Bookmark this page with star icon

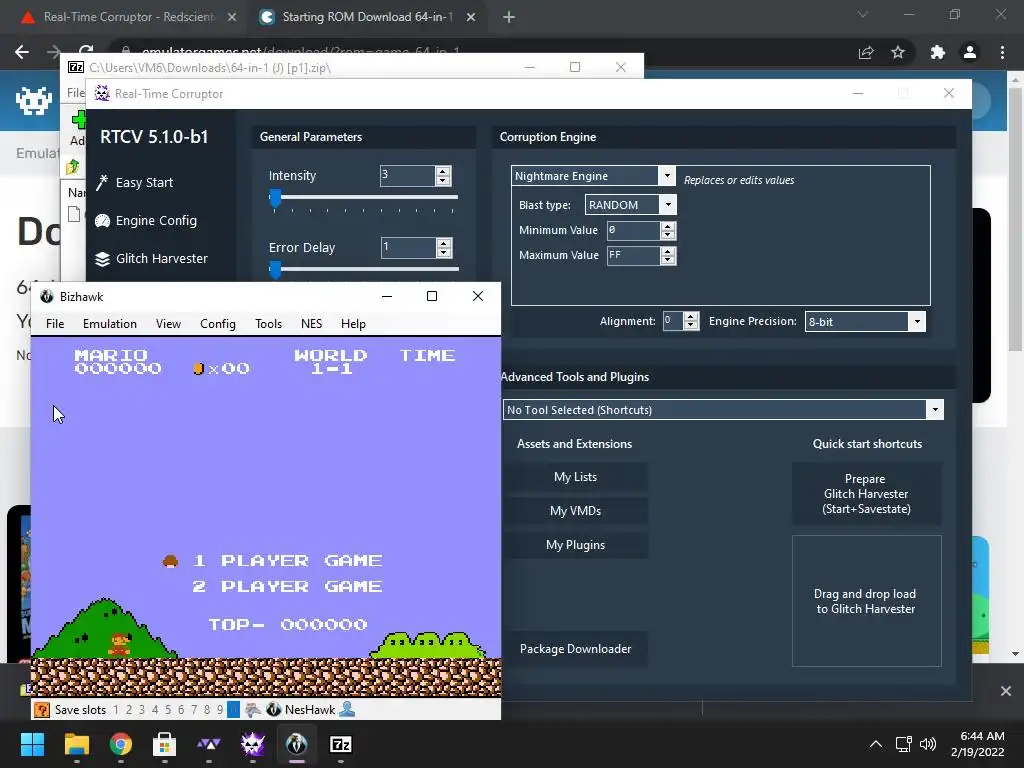click(898, 52)
